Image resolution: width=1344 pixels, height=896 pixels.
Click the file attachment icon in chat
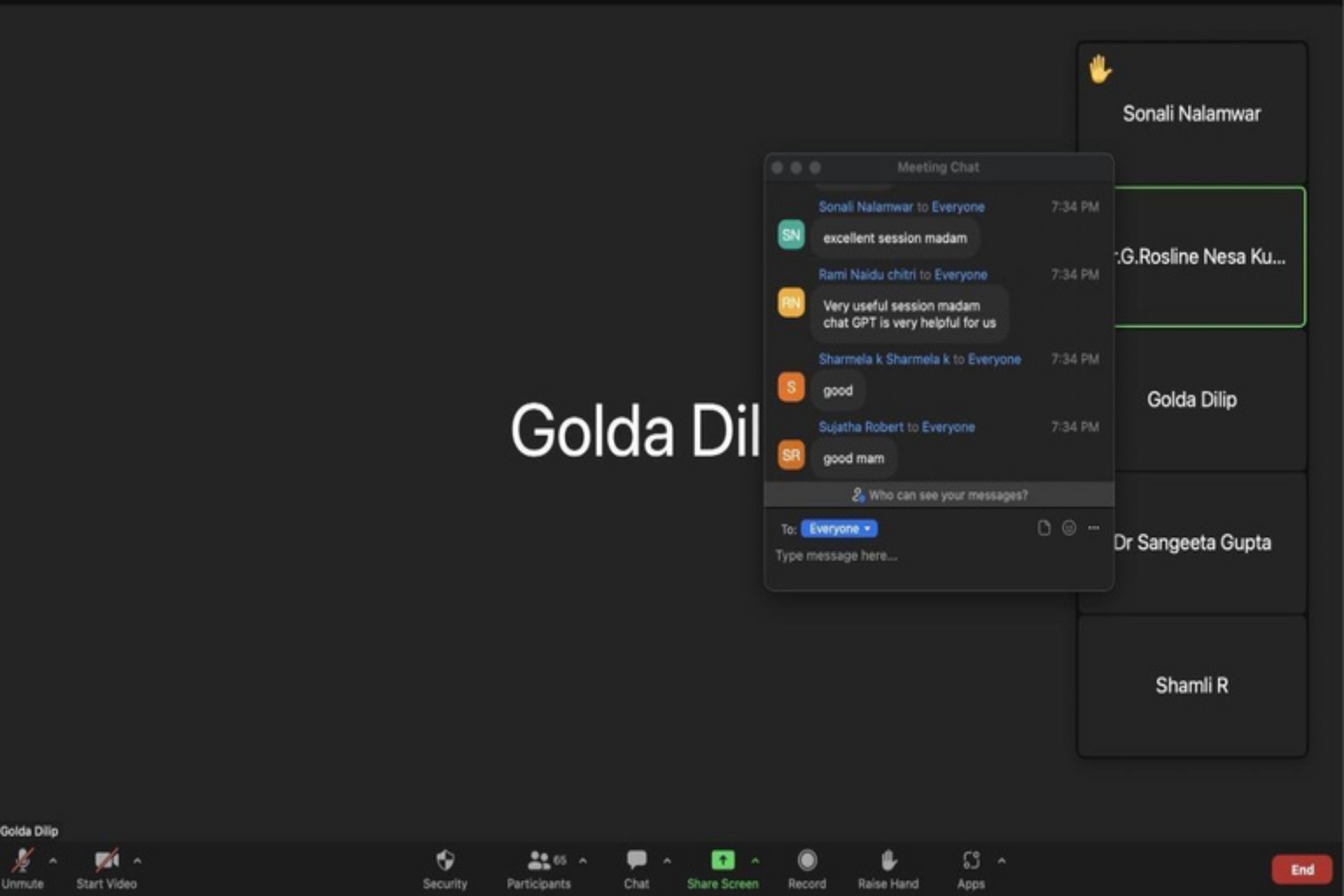click(1044, 528)
